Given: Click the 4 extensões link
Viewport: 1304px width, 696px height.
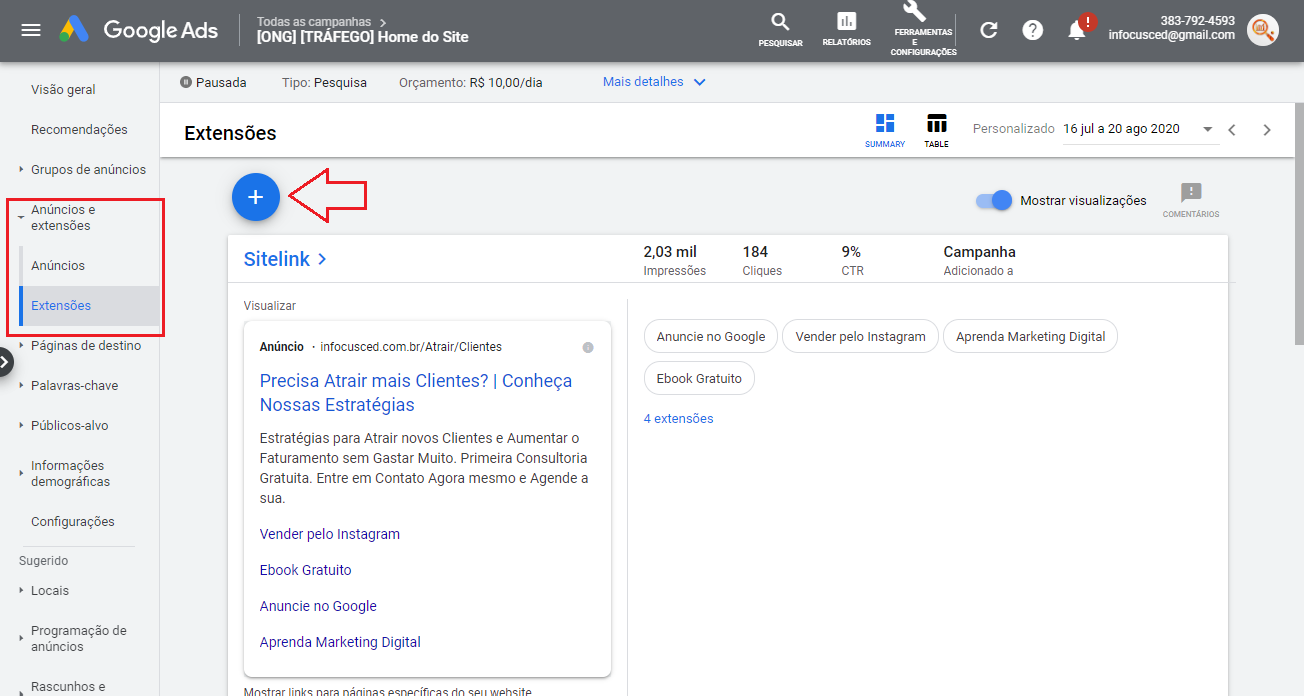Looking at the screenshot, I should (678, 418).
